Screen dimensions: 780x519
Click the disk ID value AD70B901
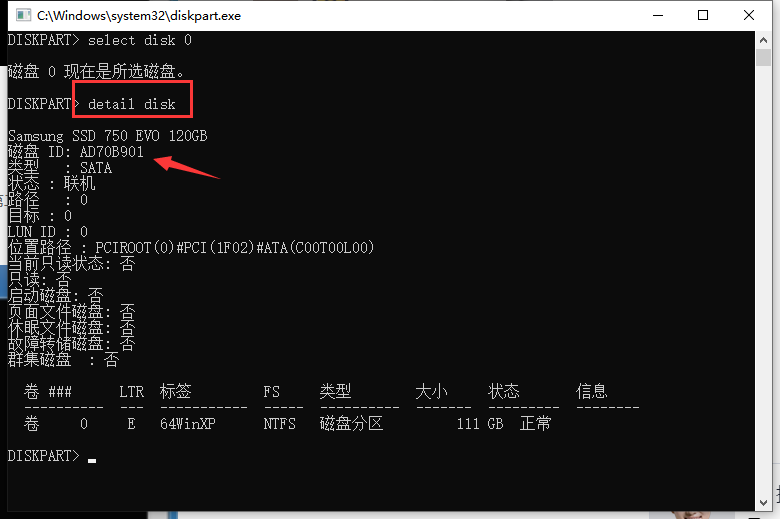pos(111,152)
